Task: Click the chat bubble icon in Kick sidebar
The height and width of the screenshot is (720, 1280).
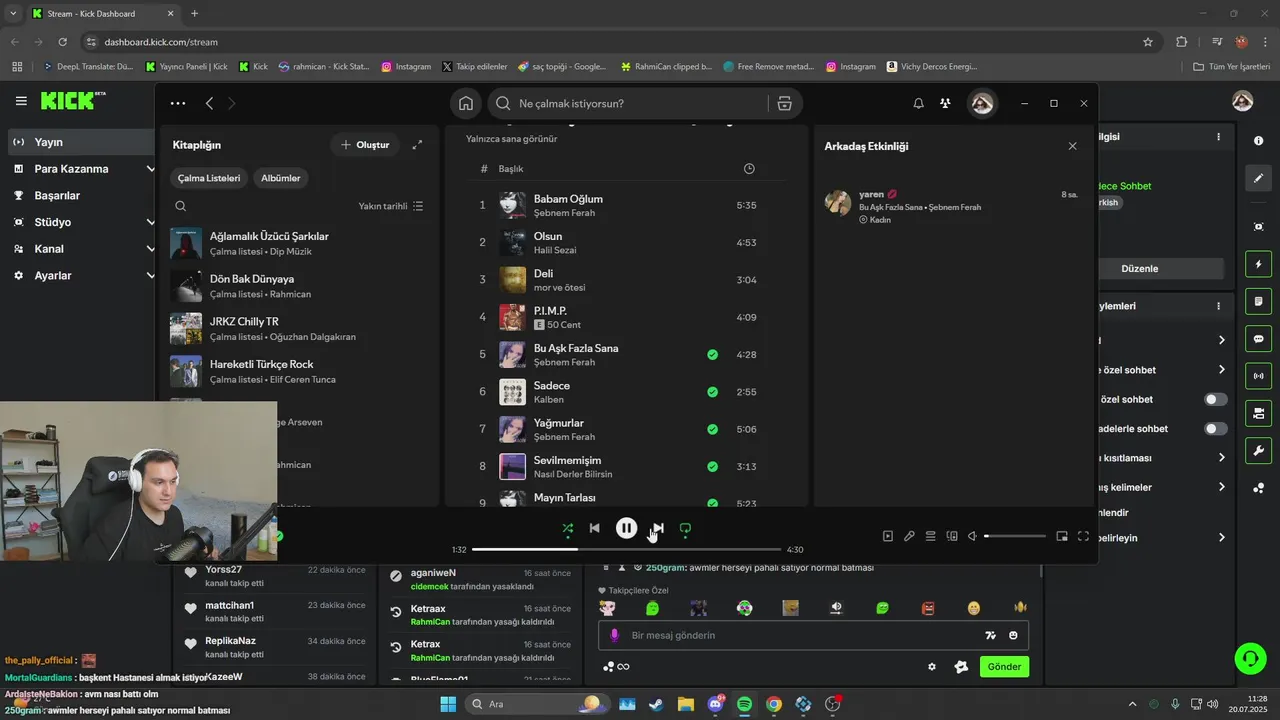Action: coord(1258,338)
